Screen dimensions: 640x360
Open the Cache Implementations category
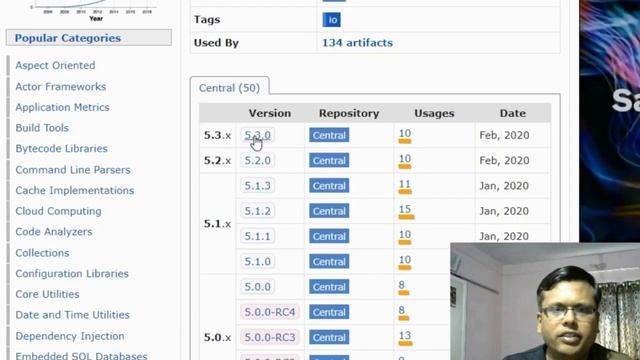click(75, 190)
